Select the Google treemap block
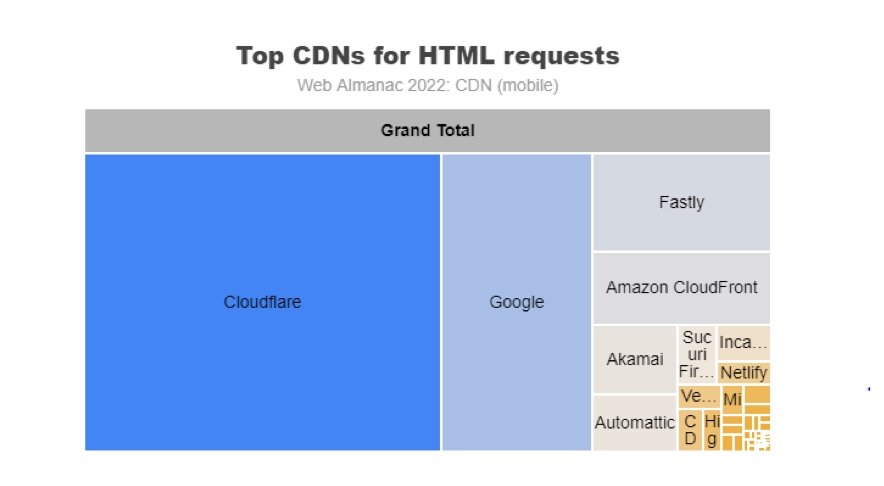The height and width of the screenshot is (486, 884). pyautogui.click(x=516, y=302)
